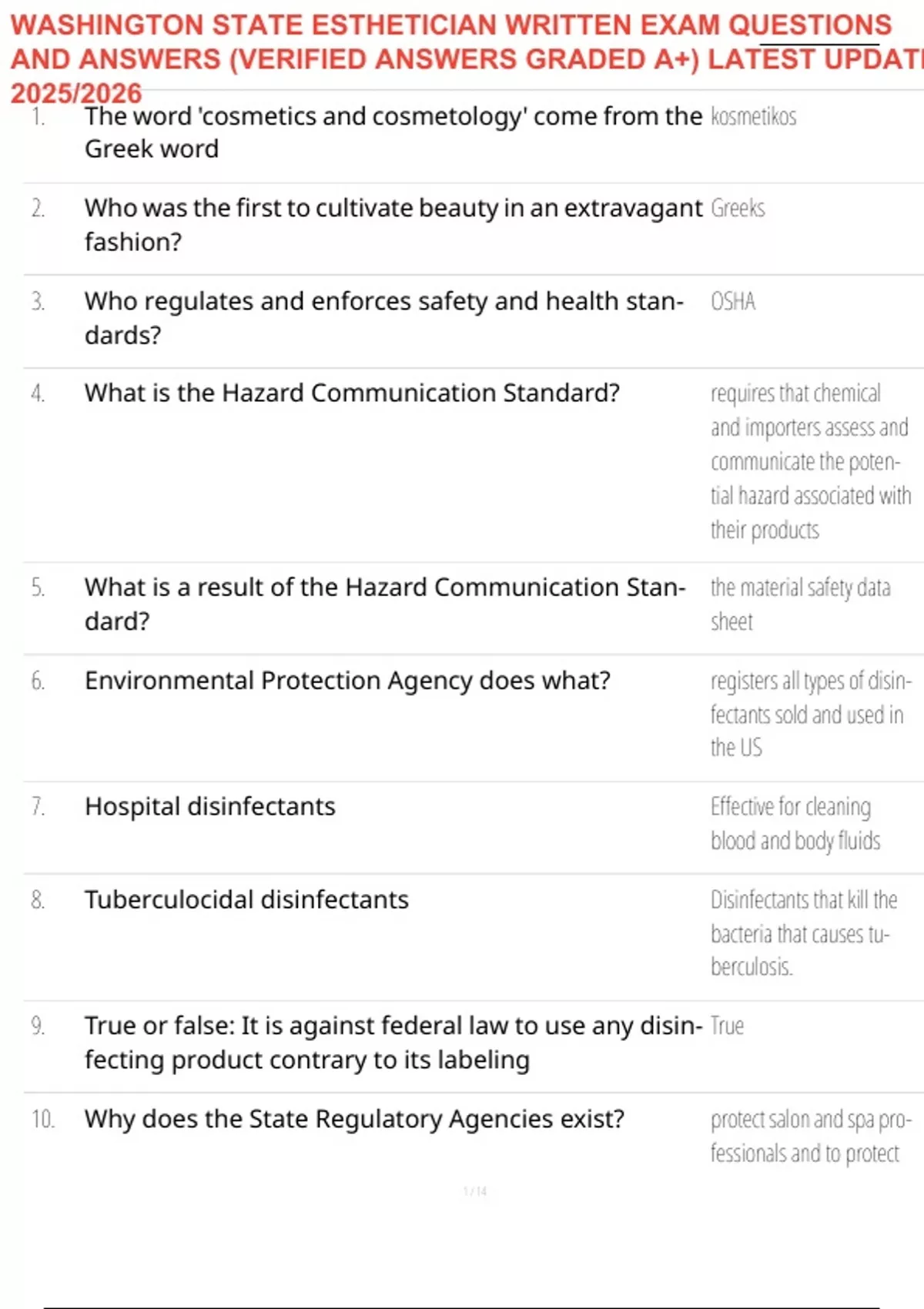Click the question about the Hazard Standard's result
The height and width of the screenshot is (1309, 924).
(384, 603)
